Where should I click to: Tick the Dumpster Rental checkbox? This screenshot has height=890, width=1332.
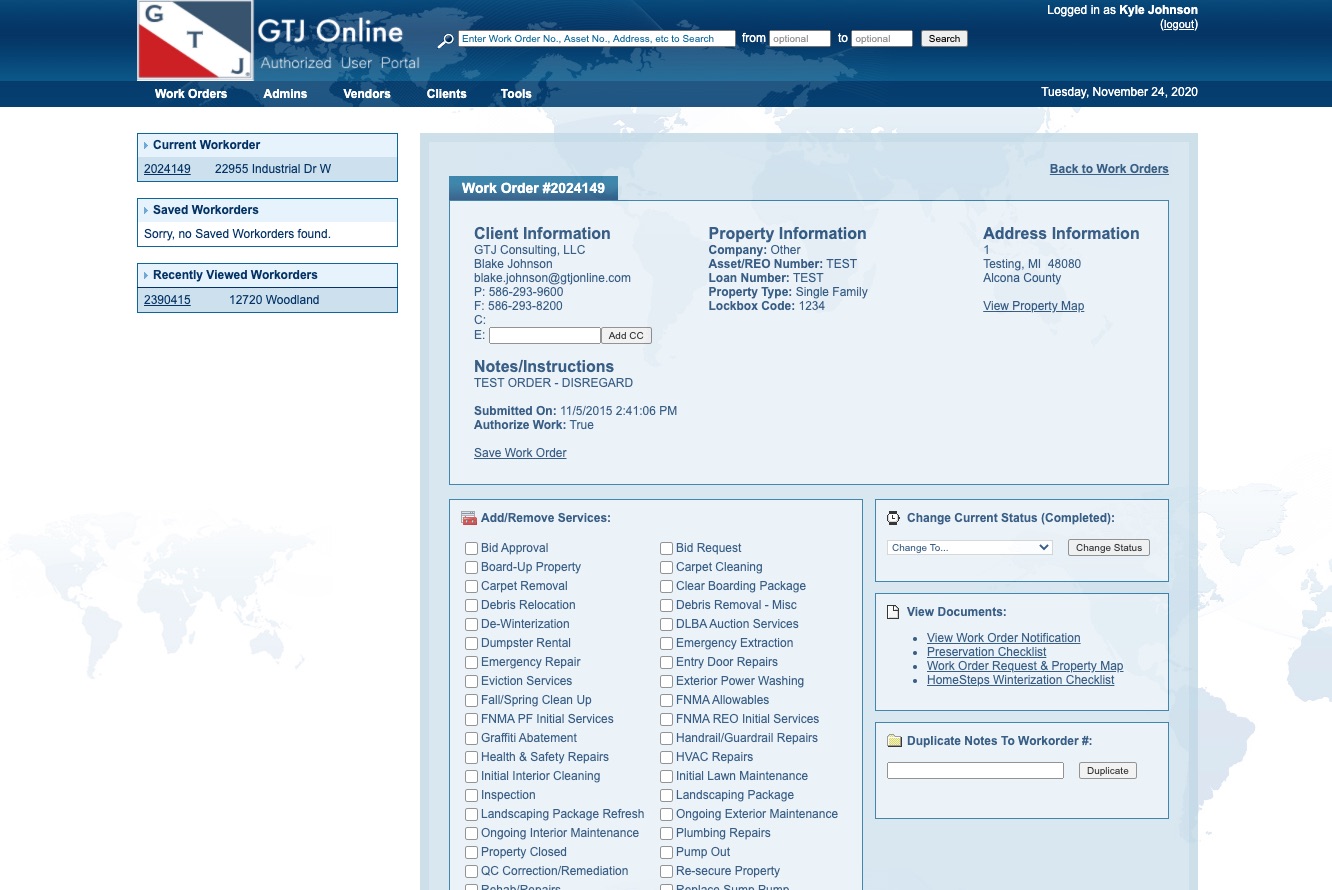pos(471,643)
